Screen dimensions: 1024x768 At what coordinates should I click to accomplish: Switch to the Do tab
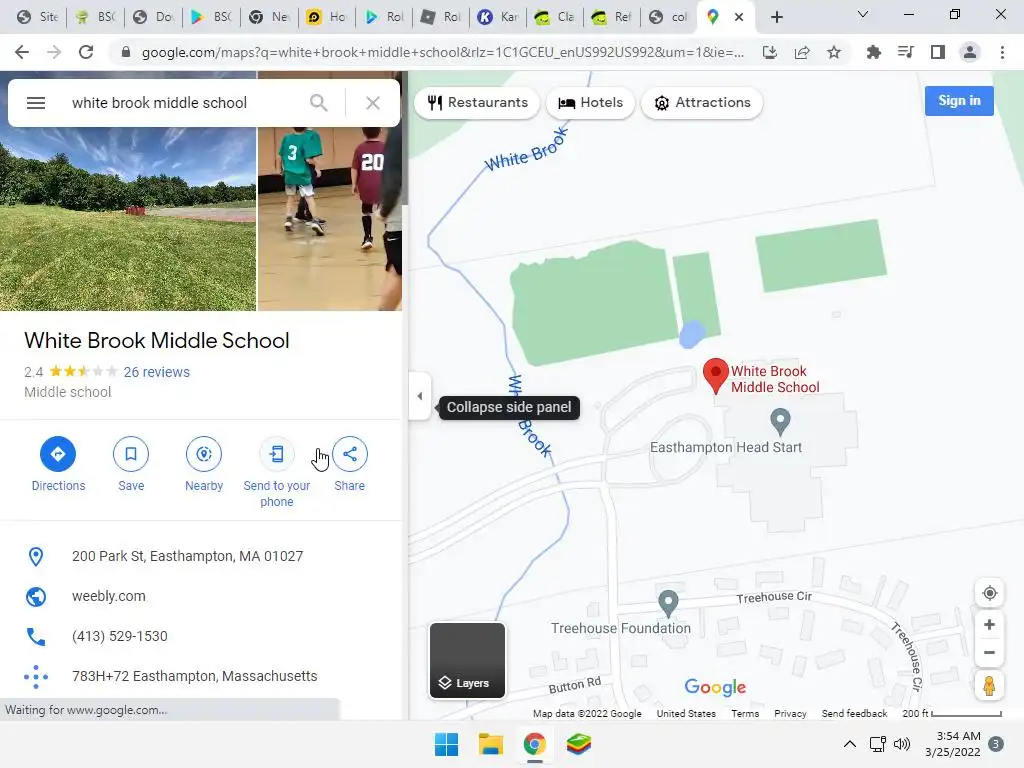153,17
